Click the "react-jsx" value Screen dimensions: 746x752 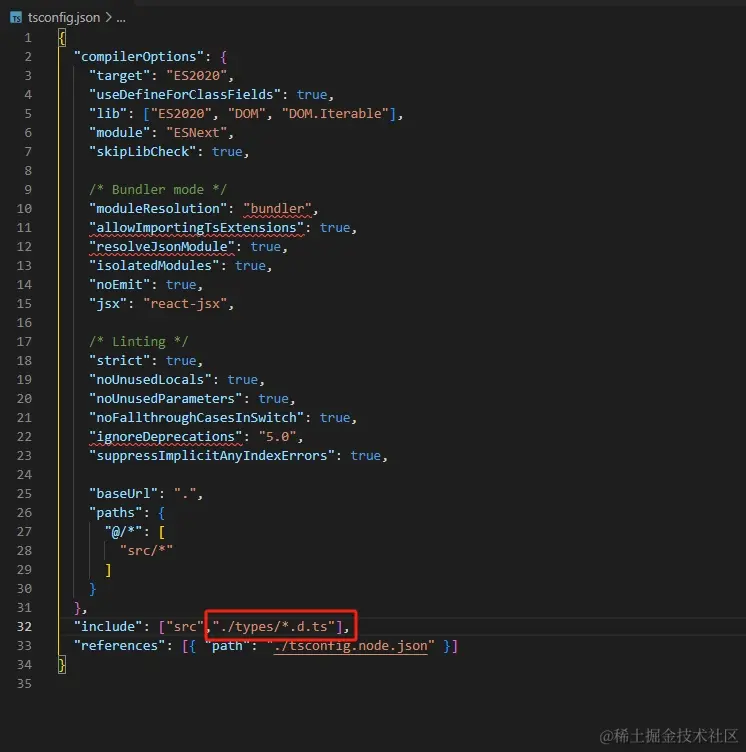pos(185,304)
